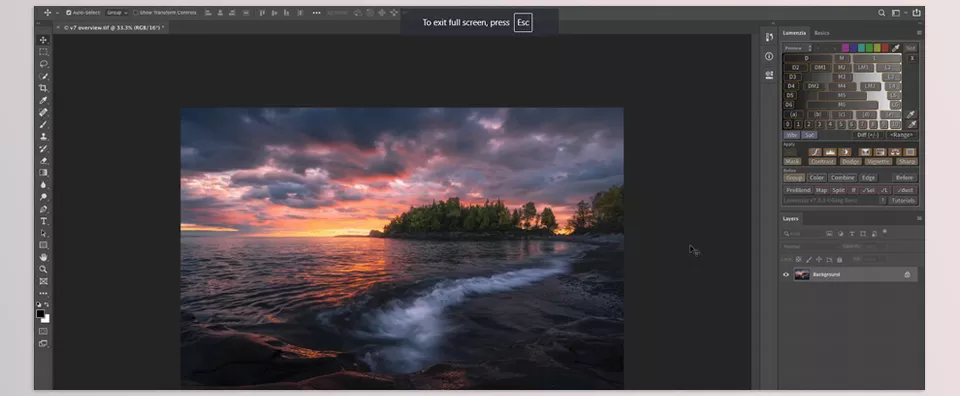Open the layer blend mode Normal dropdown
The width and height of the screenshot is (960, 396).
(x=809, y=247)
